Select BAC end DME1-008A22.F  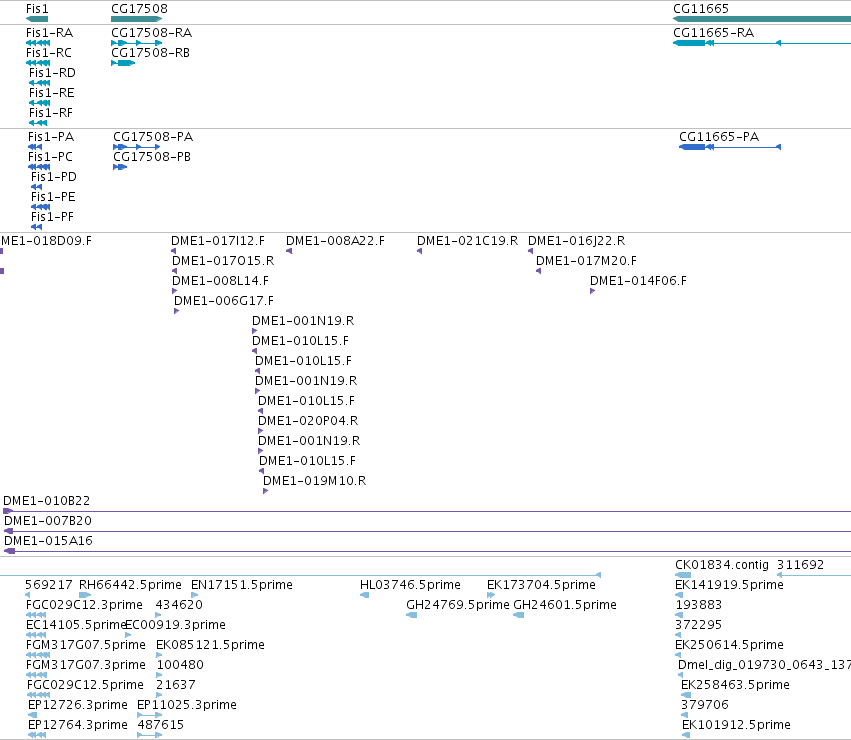point(289,251)
